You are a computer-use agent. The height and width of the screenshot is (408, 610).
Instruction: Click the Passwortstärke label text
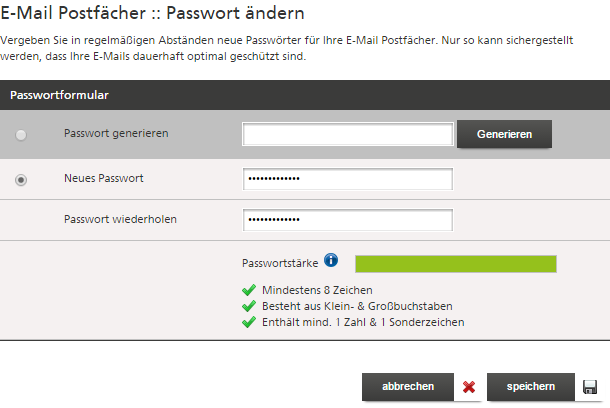point(280,264)
